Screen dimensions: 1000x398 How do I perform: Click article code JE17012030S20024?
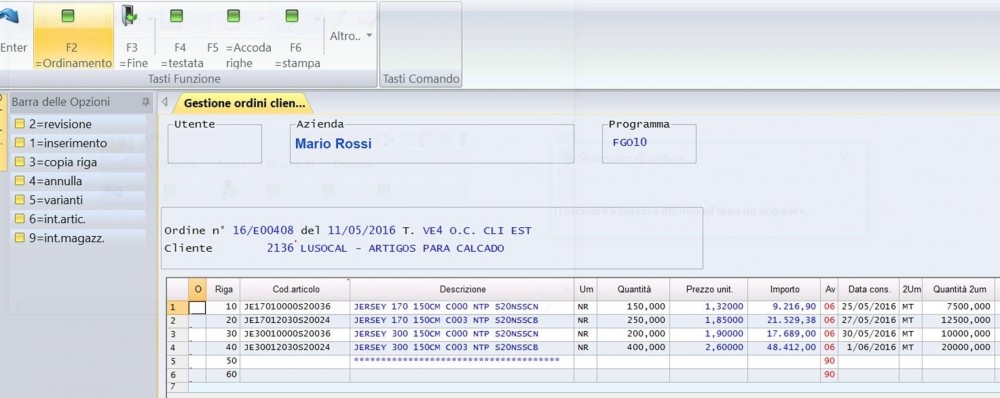(x=287, y=320)
